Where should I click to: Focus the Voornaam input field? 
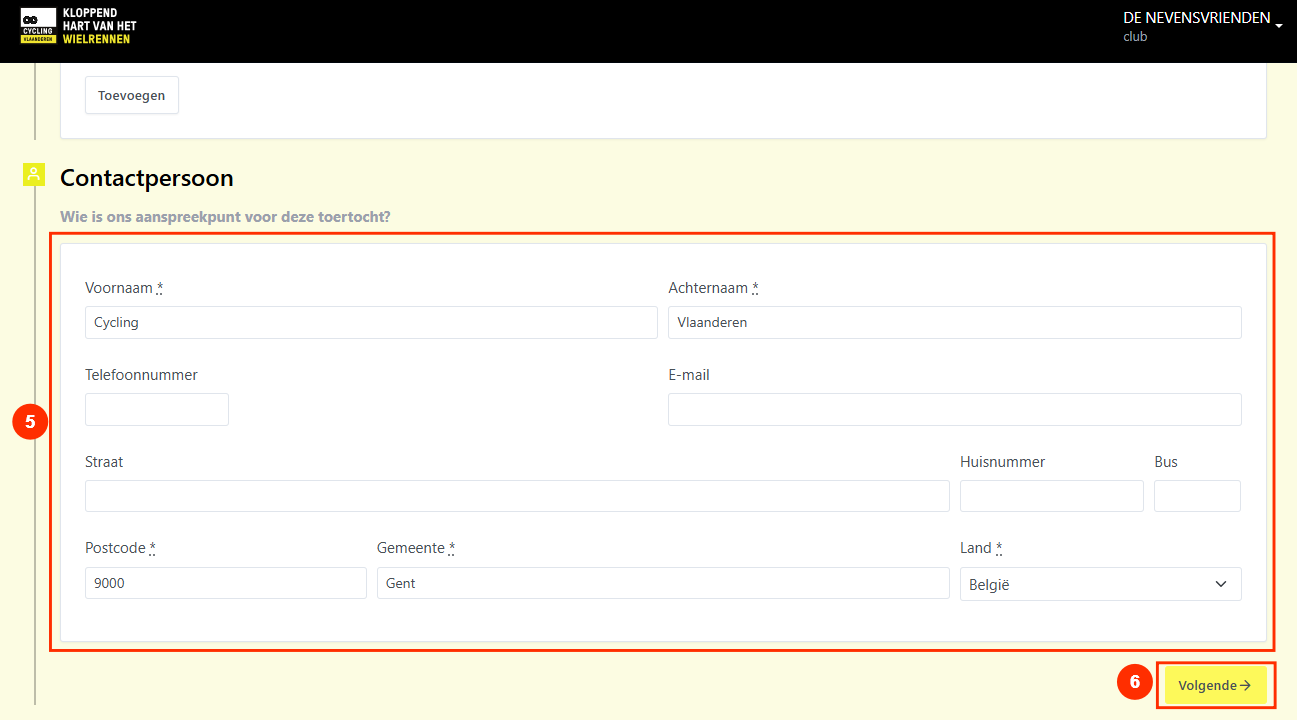(371, 323)
